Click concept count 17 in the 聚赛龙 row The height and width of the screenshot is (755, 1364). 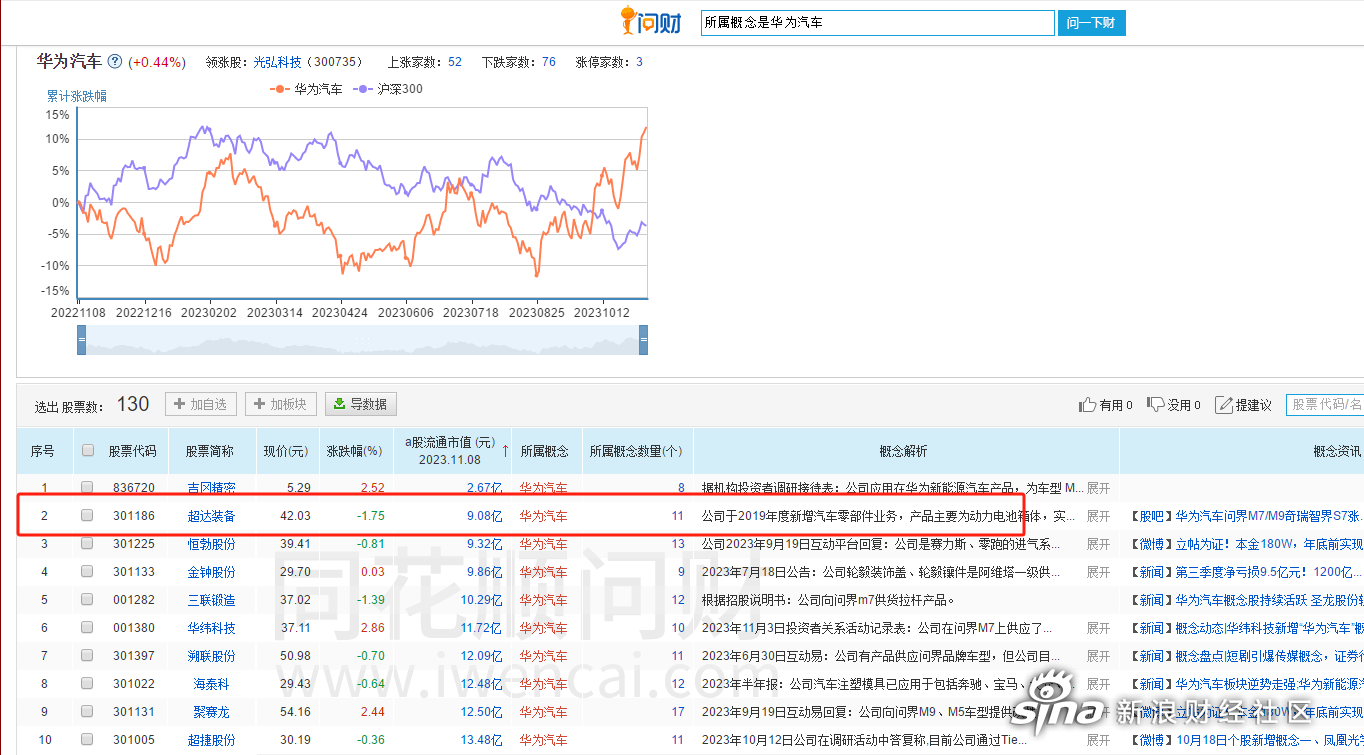coord(678,712)
